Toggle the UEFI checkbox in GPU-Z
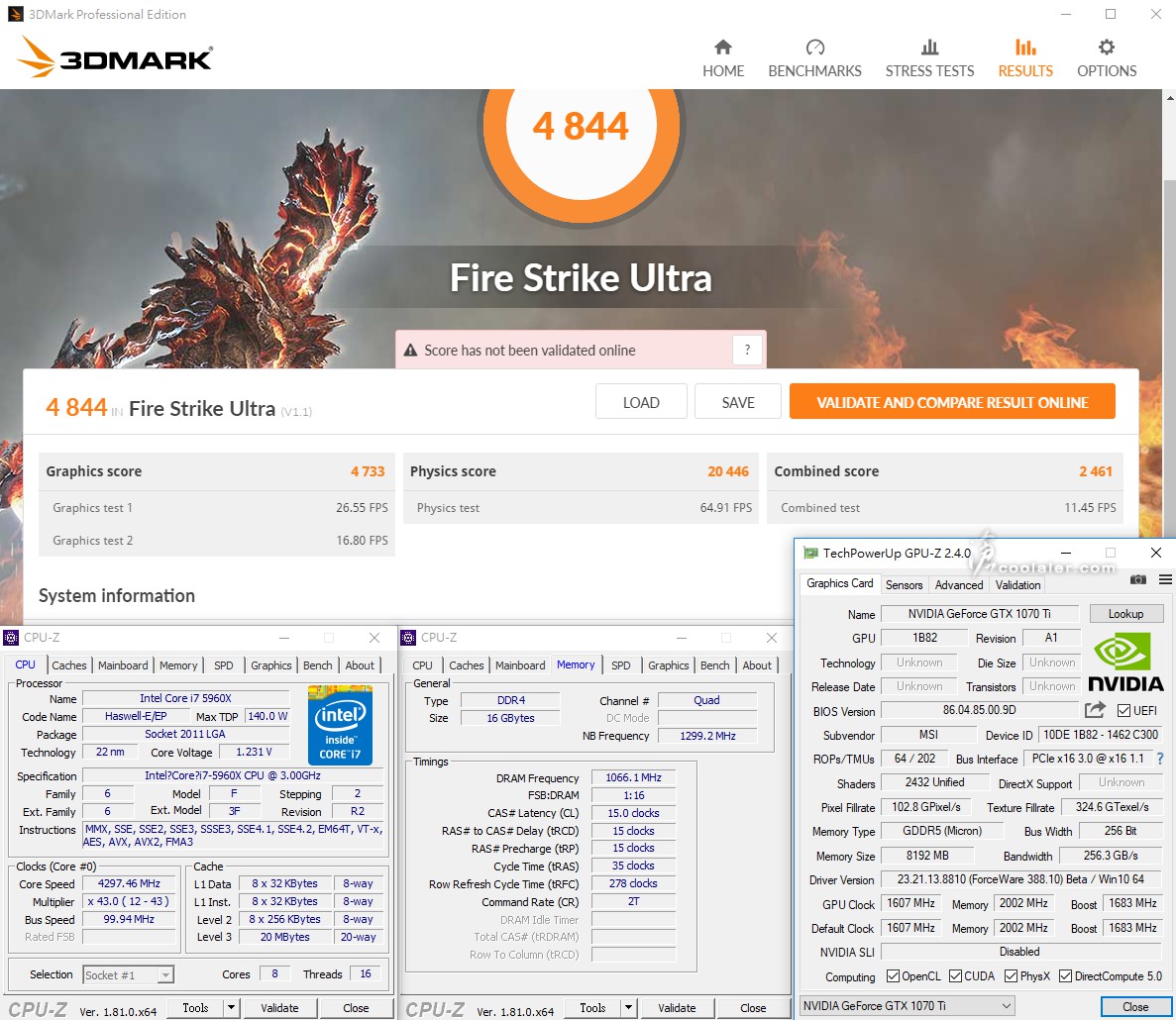Screen dimensions: 1176x1020 [x=1123, y=710]
